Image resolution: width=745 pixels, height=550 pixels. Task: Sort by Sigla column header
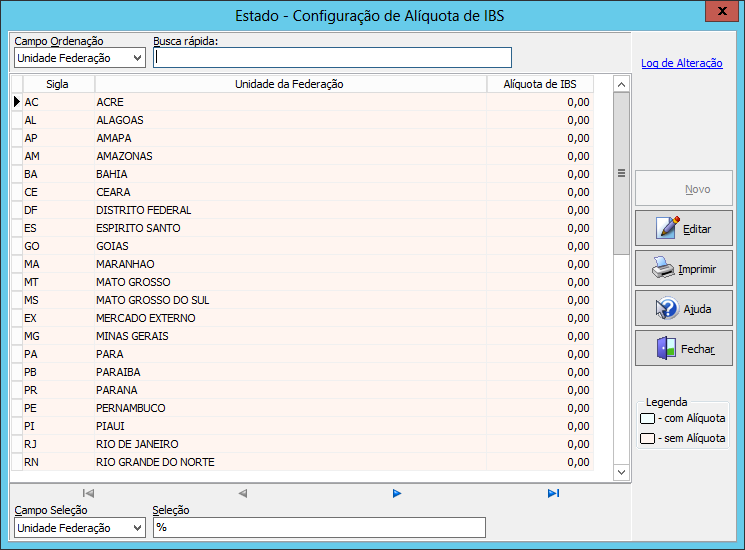(x=57, y=84)
